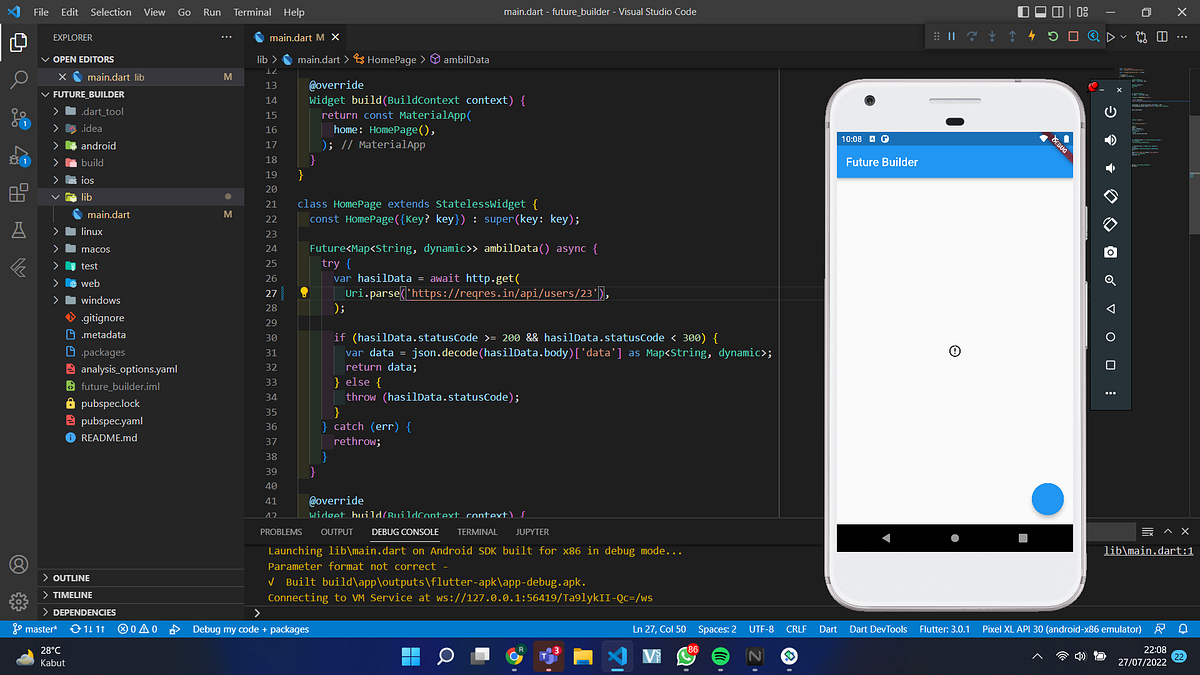Open Flutter DevTools via the magnifier debug icon

pyautogui.click(x=1092, y=35)
